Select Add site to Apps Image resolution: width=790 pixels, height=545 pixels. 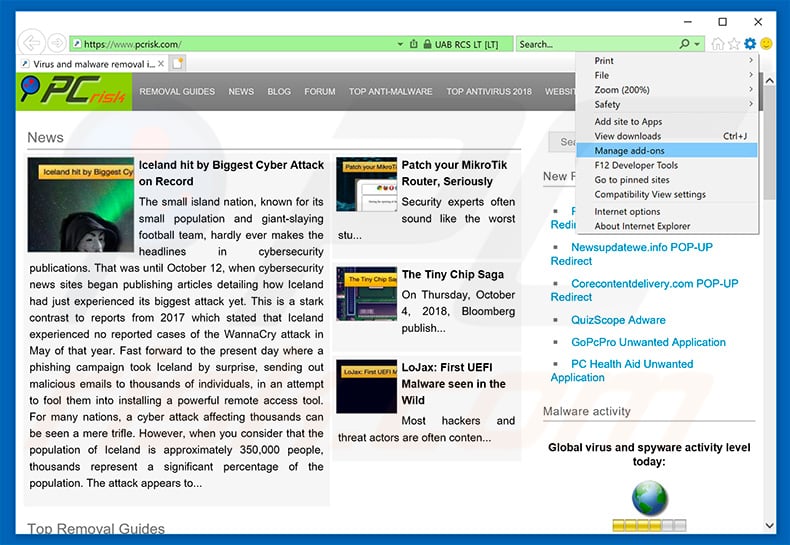point(668,121)
